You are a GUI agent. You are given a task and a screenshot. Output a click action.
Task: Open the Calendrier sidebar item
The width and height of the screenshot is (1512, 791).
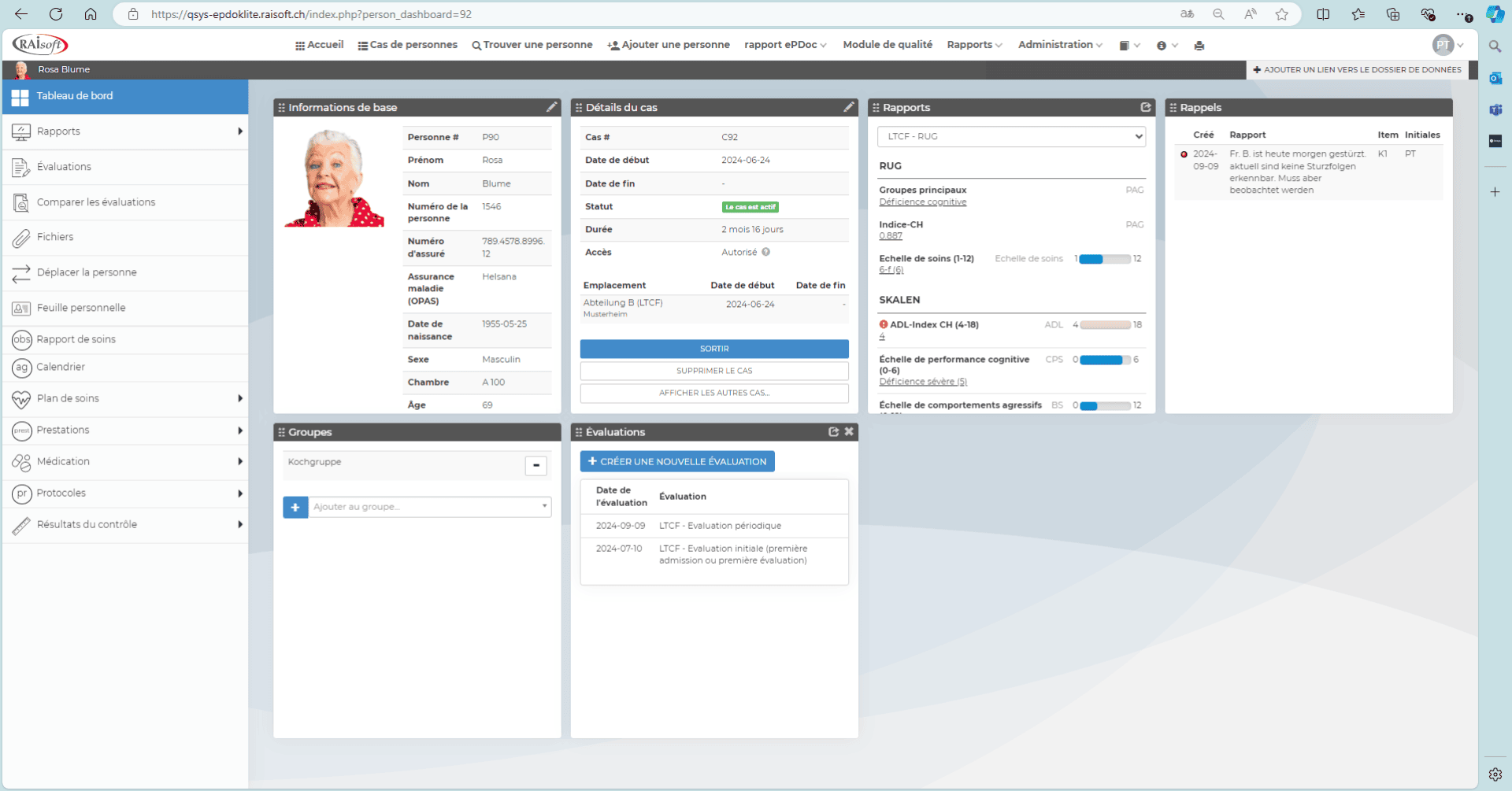click(61, 367)
